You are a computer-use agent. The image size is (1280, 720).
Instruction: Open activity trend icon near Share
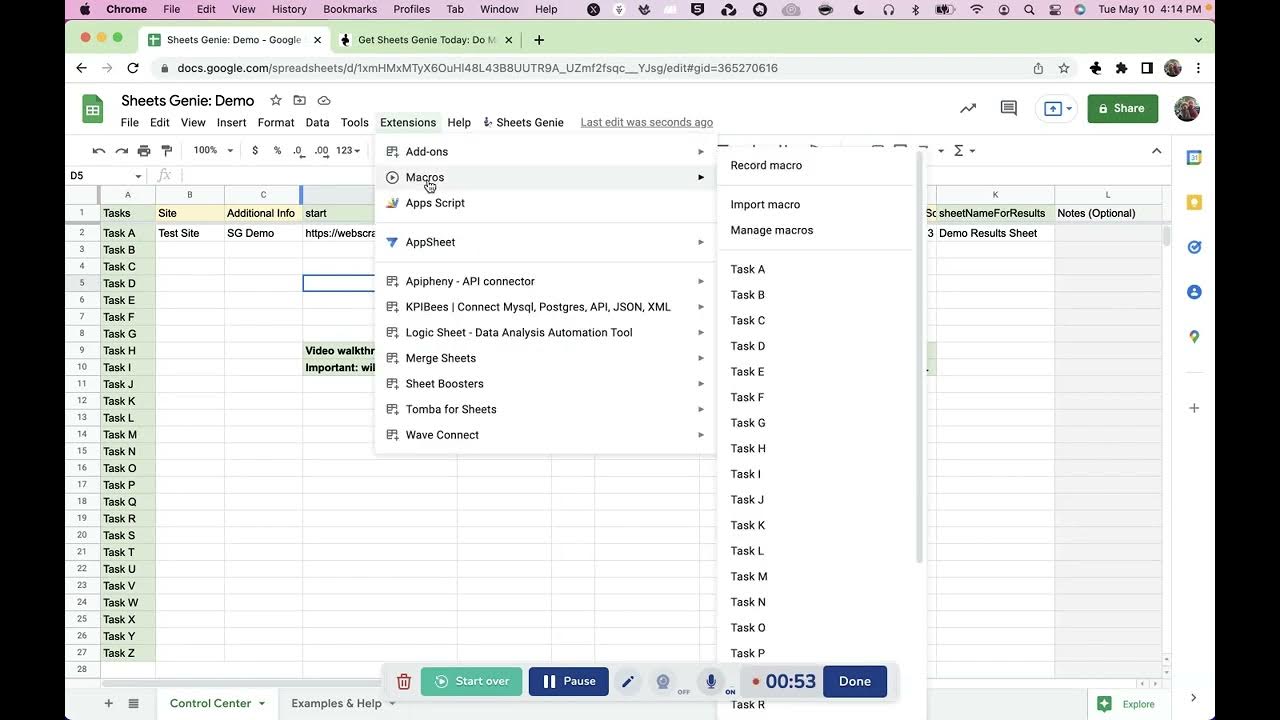[968, 108]
